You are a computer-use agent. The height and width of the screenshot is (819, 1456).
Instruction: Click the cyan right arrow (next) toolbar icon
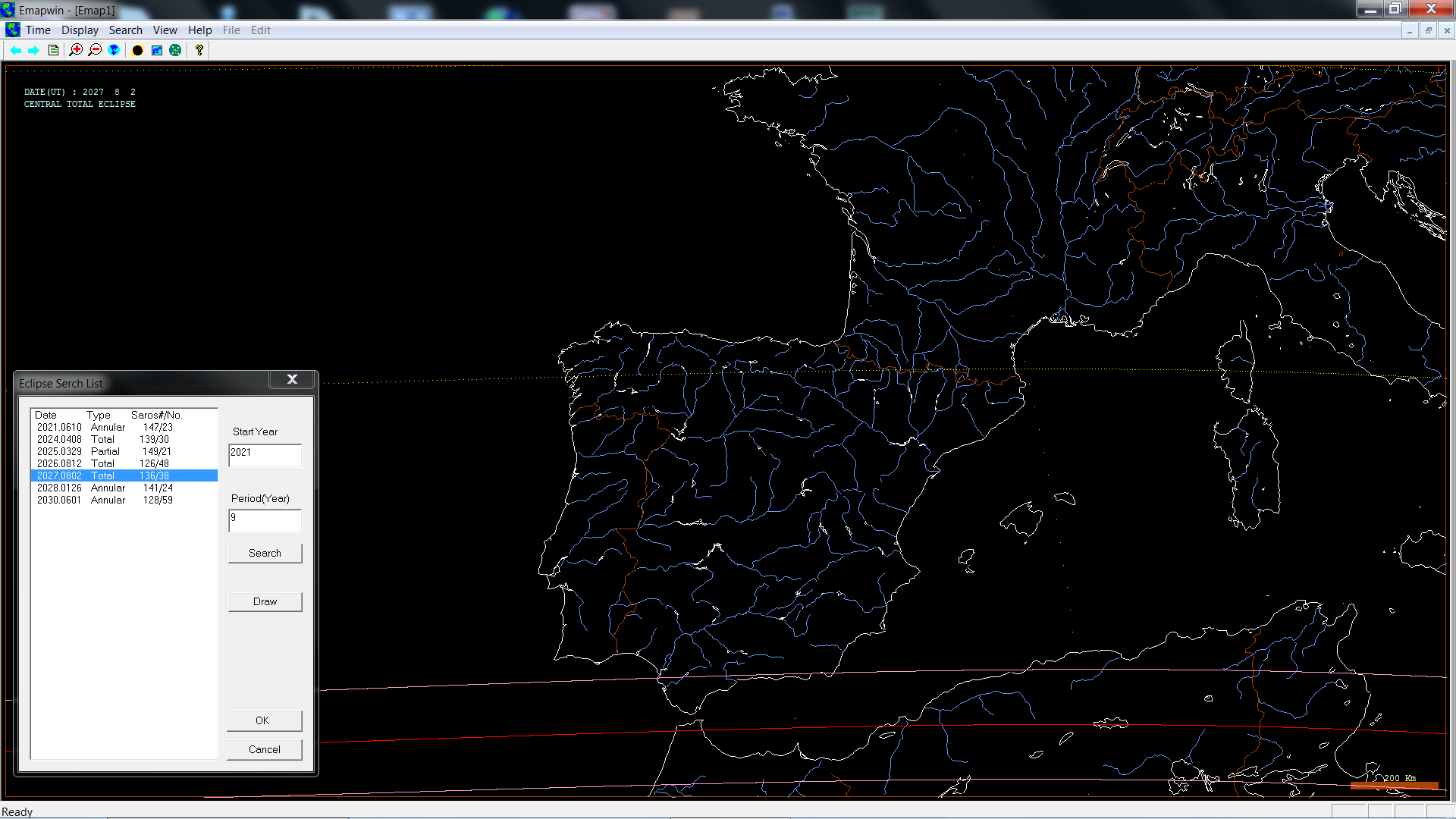tap(33, 50)
